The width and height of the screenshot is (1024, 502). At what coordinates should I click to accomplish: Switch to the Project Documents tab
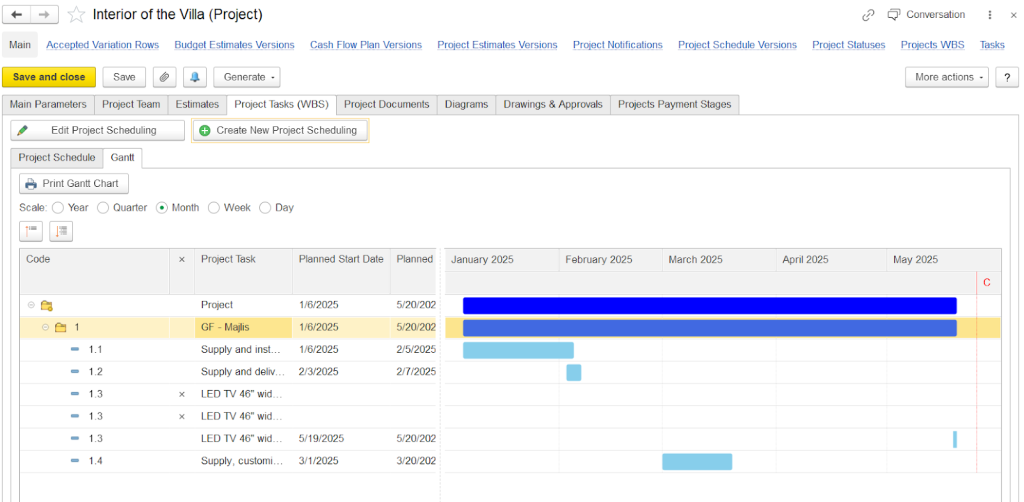click(386, 104)
